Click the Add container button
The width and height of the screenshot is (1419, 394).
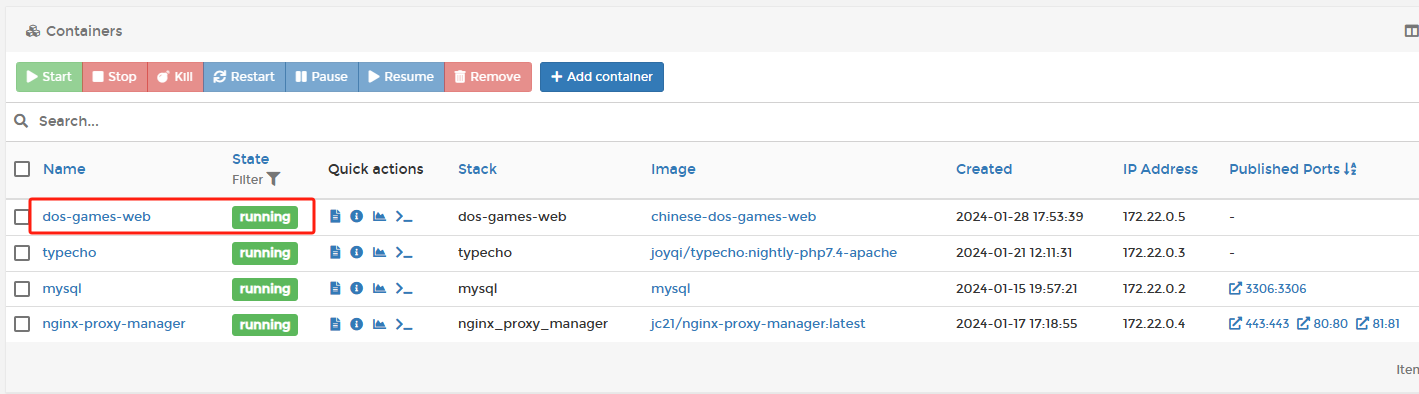602,77
